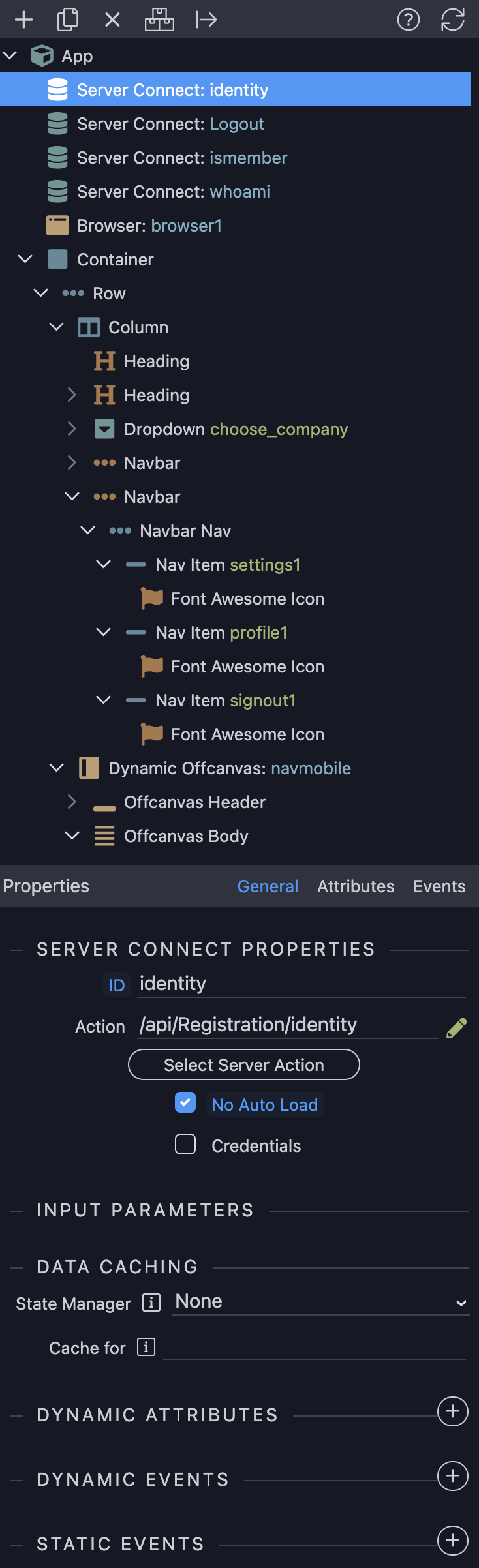The width and height of the screenshot is (479, 1568).
Task: Click the plus add-component toolbar icon
Action: coord(24,20)
